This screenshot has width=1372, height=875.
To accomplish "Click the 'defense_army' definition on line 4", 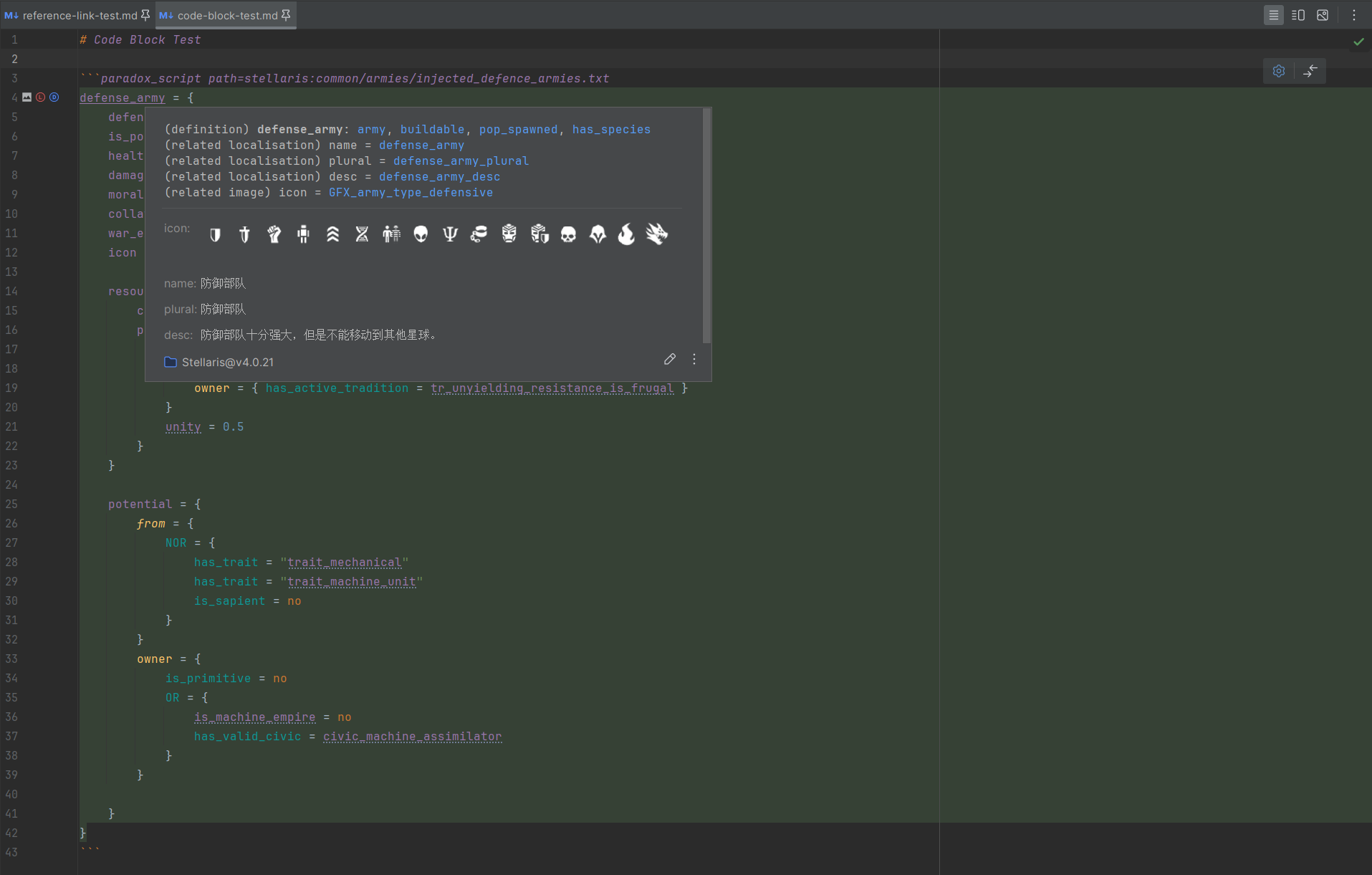I will pyautogui.click(x=123, y=98).
